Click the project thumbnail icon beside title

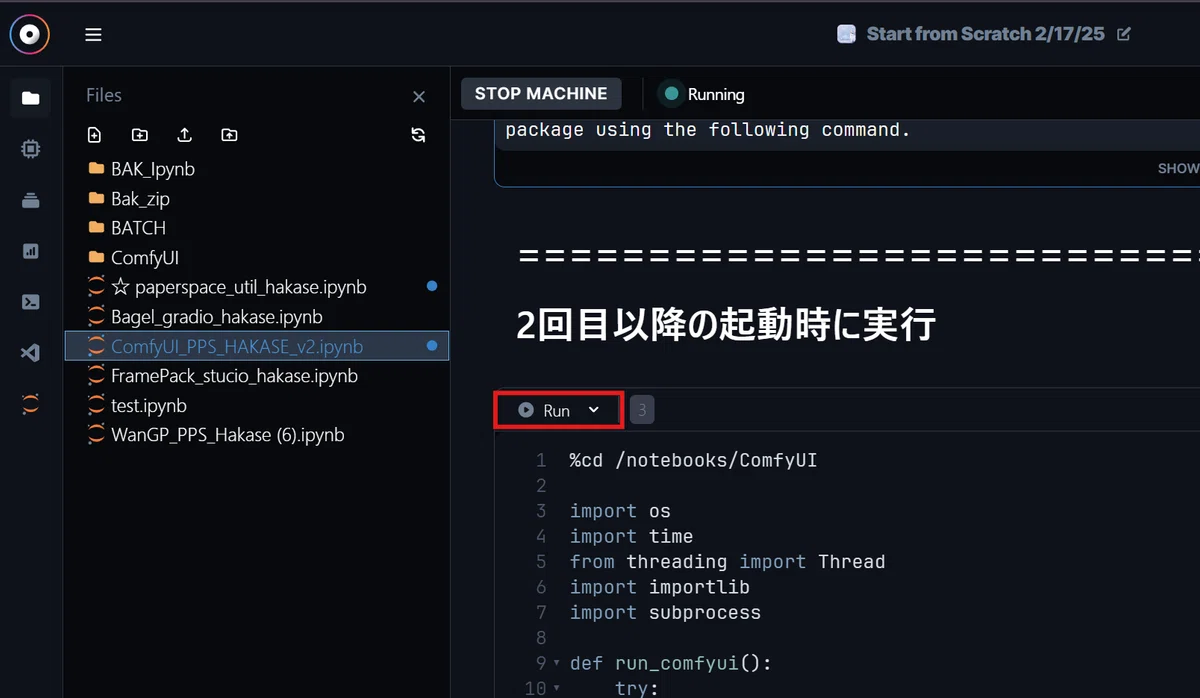click(846, 34)
